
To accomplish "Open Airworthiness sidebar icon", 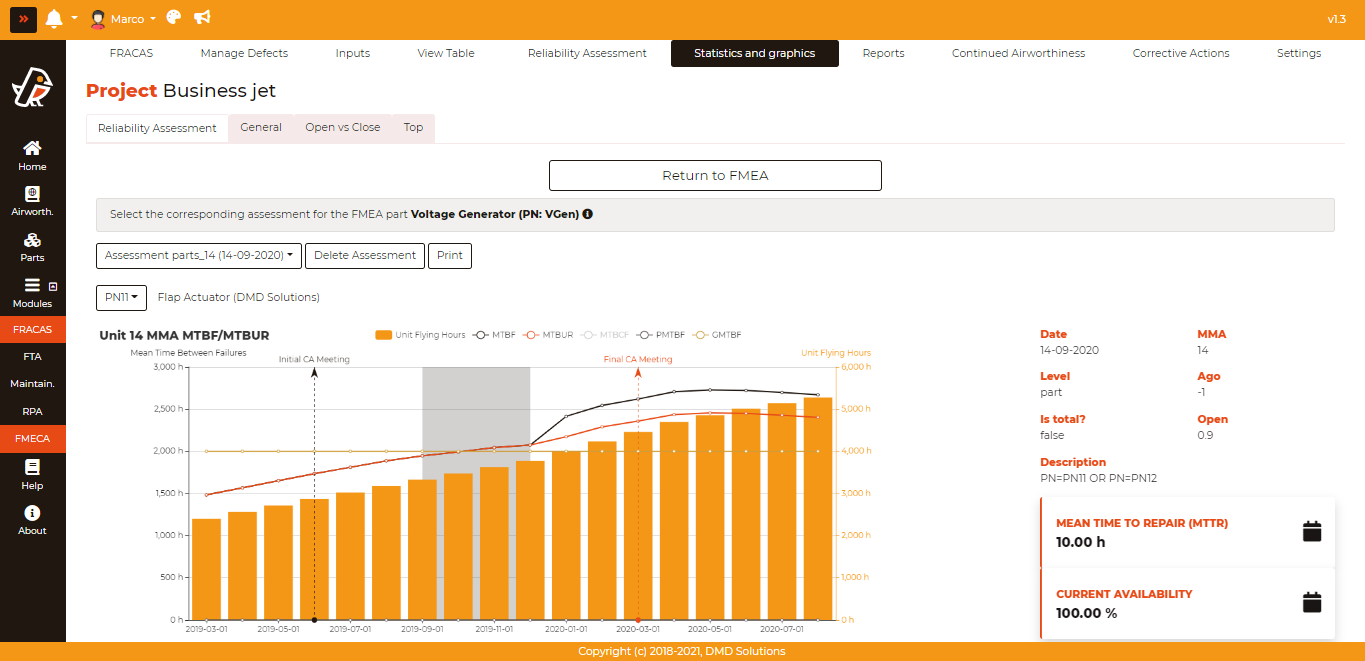I will point(32,201).
